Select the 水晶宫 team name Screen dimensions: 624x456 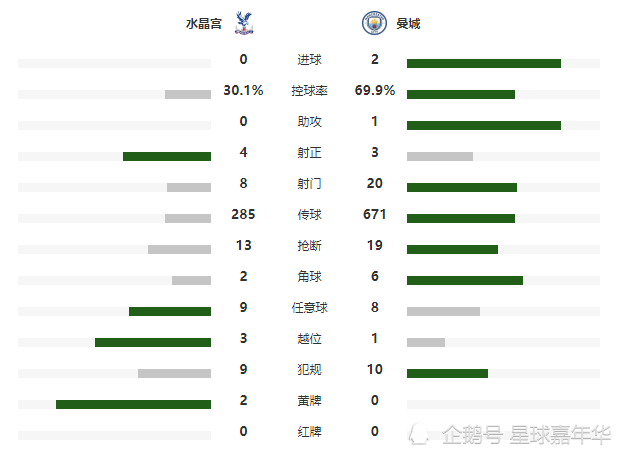tap(204, 23)
